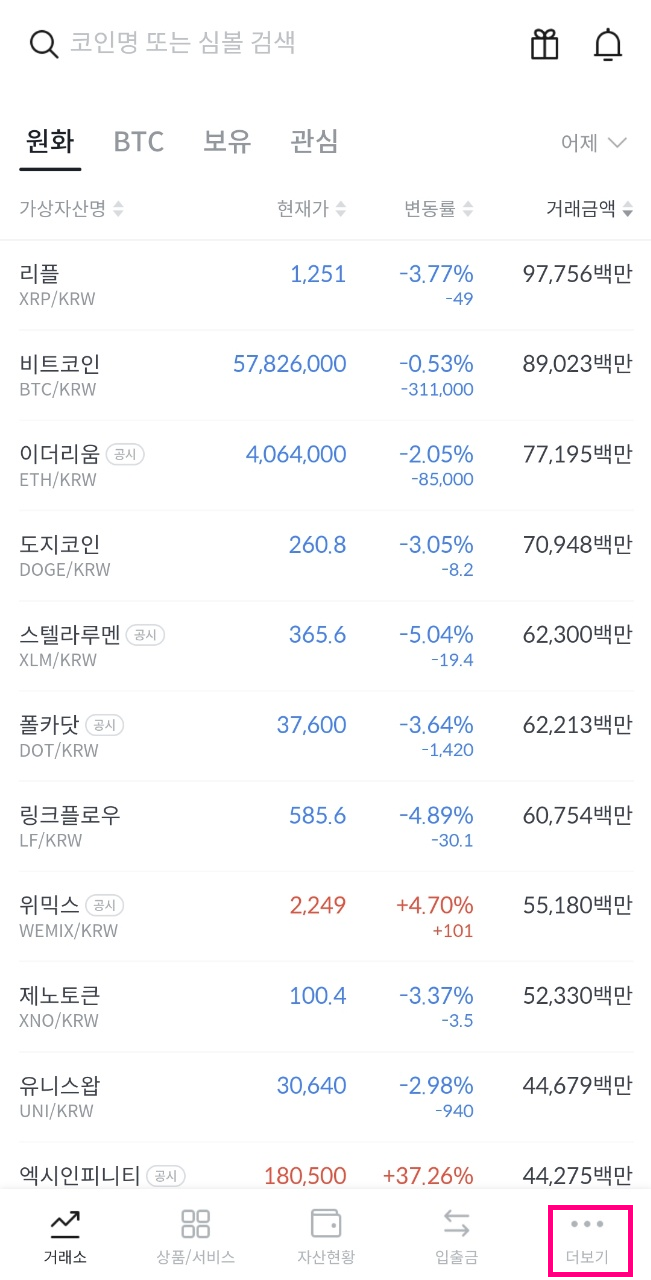Sort by 현재가 price column
The image size is (651, 1280).
click(310, 208)
